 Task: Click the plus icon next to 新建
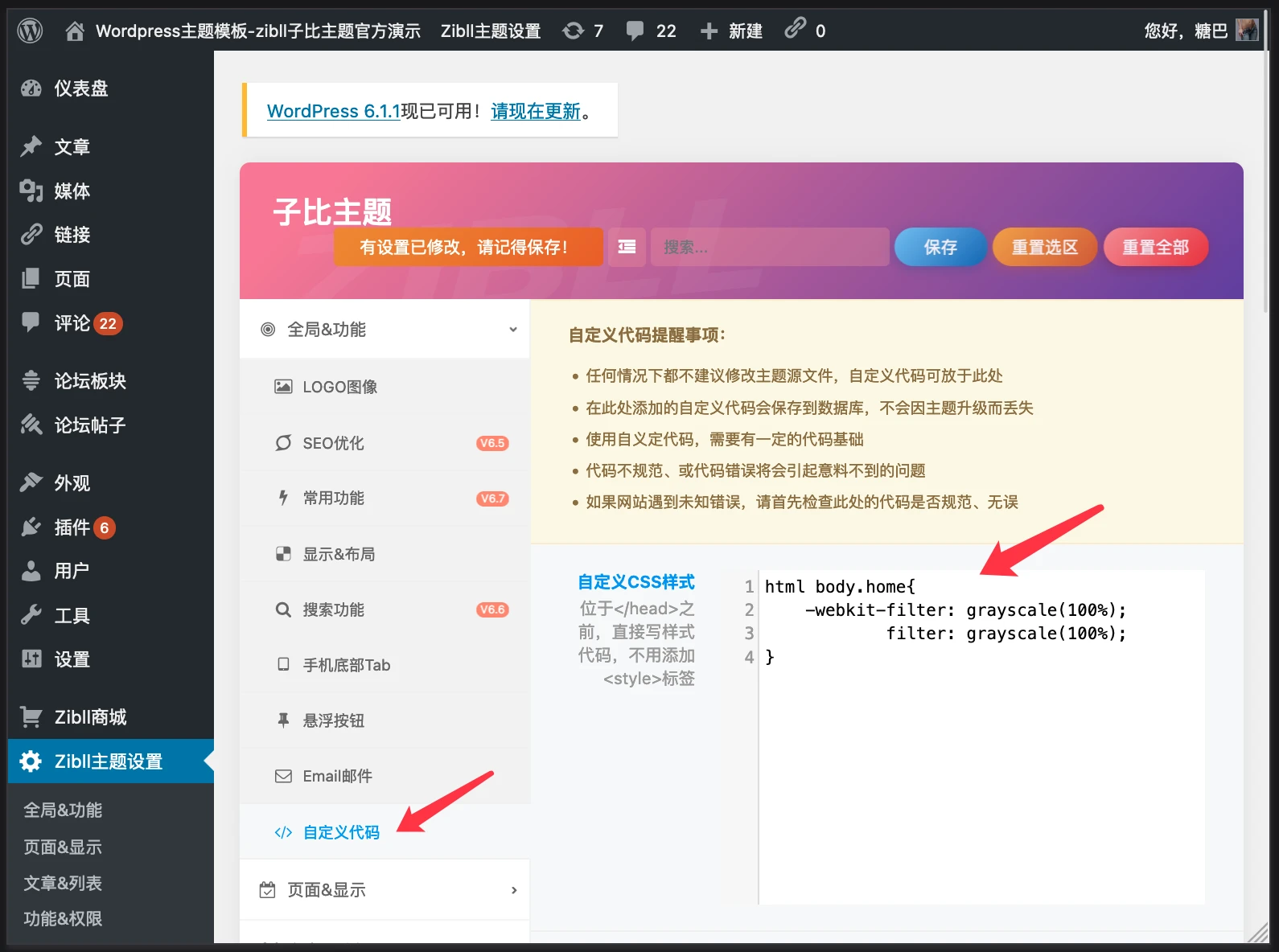click(709, 31)
